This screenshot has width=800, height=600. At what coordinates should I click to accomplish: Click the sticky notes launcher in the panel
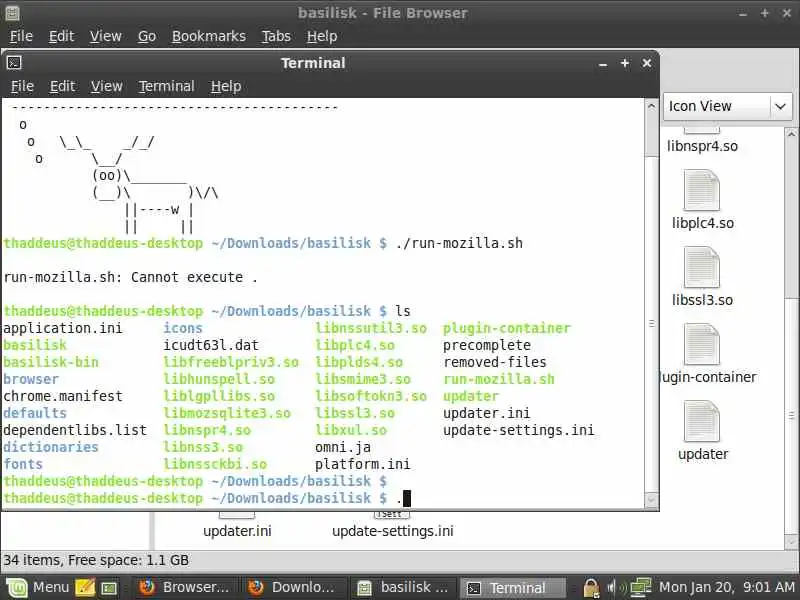(x=85, y=588)
